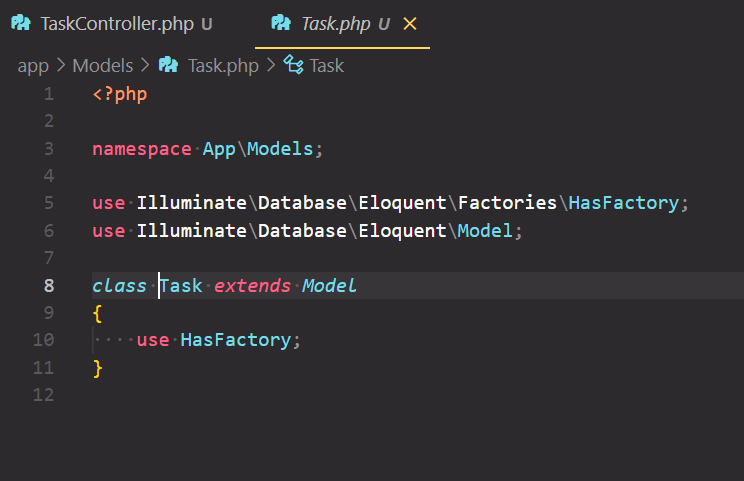The image size is (744, 481).
Task: Click the chevron between app and Models
Action: pyautogui.click(x=60, y=66)
